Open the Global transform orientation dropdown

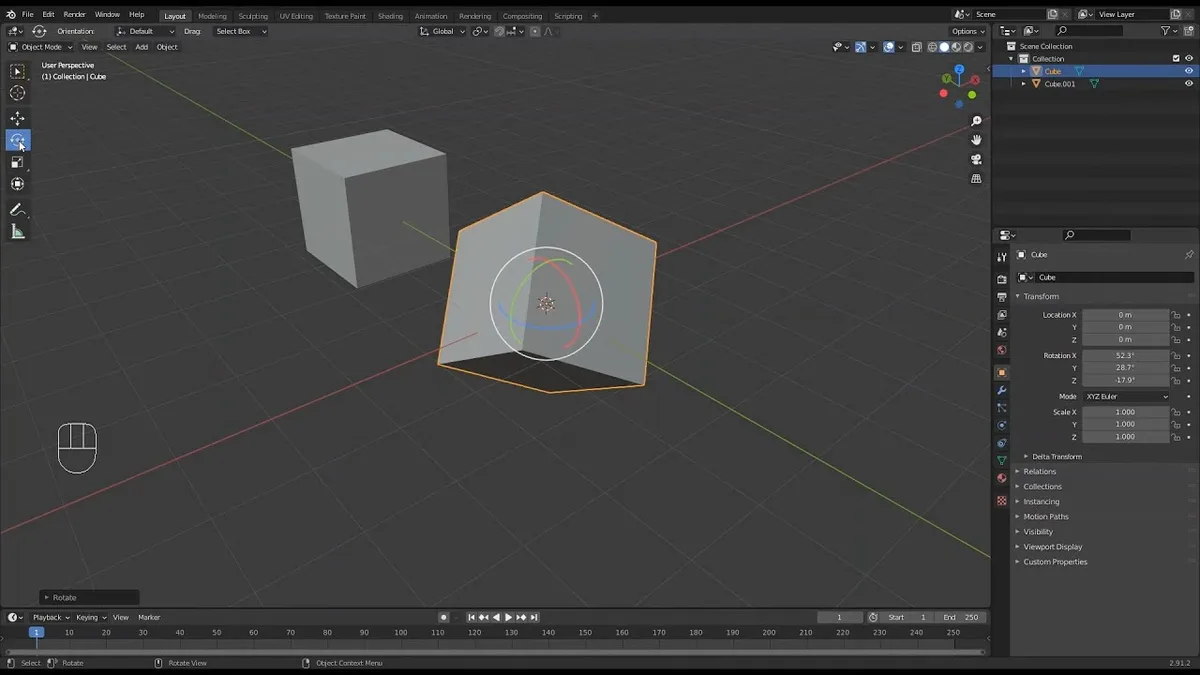(442, 31)
